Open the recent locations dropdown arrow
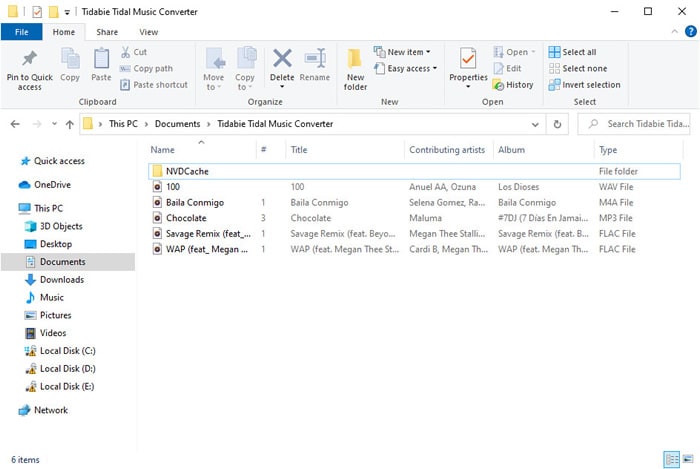The width and height of the screenshot is (700, 469). tap(54, 124)
